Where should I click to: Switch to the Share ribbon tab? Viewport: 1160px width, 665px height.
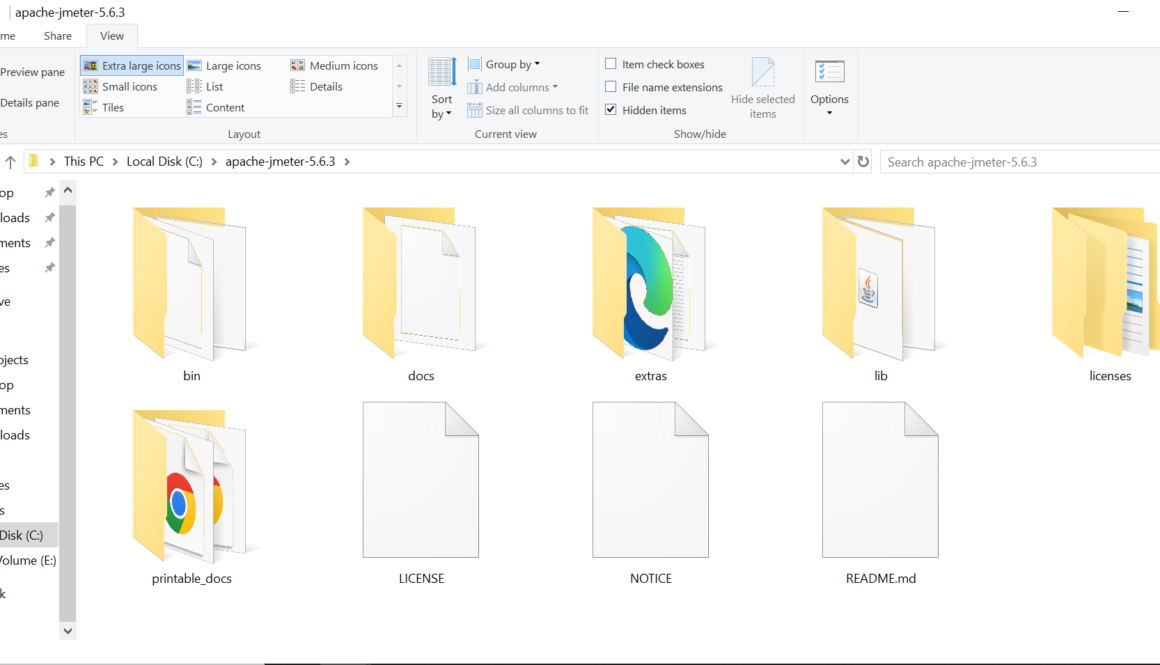click(57, 36)
